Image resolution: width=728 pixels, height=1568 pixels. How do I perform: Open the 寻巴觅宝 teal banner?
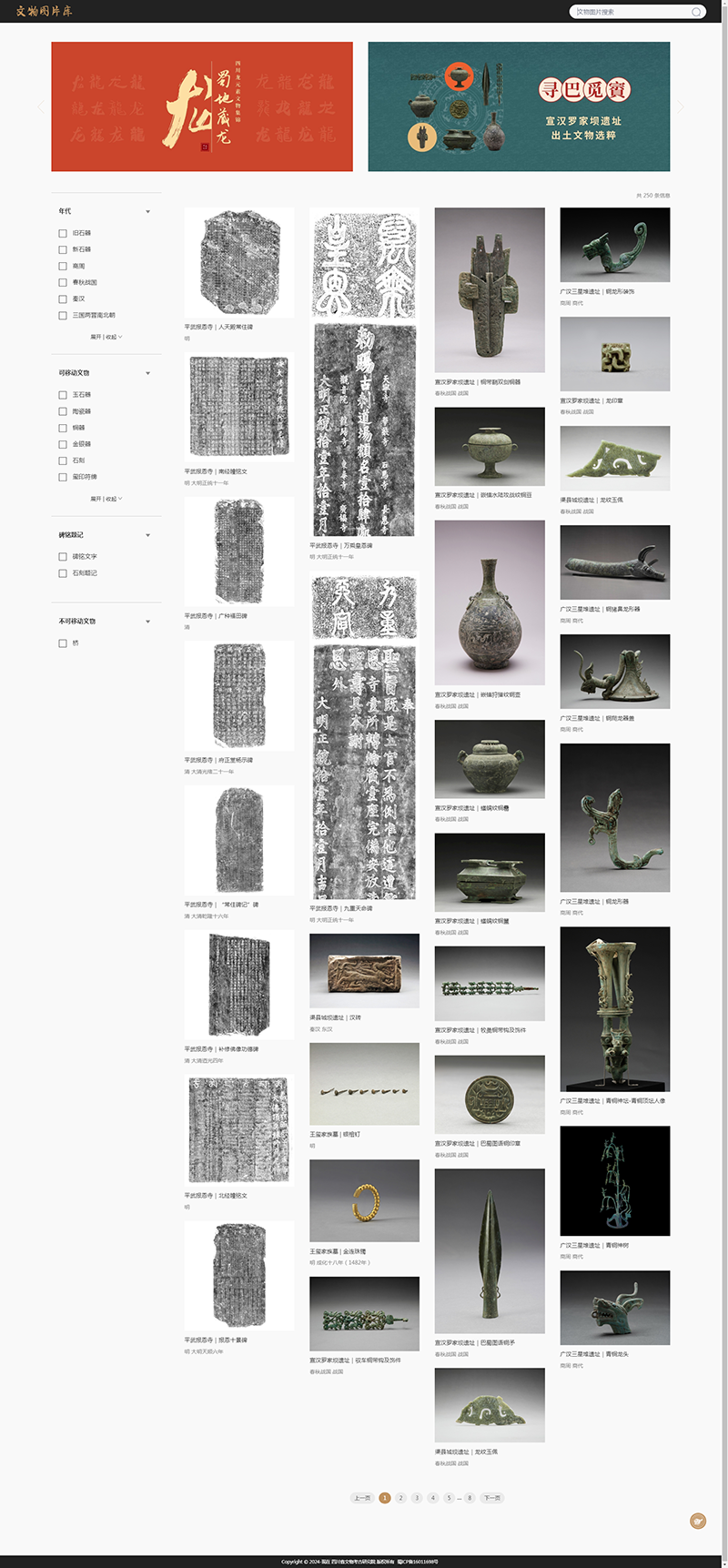click(x=519, y=106)
